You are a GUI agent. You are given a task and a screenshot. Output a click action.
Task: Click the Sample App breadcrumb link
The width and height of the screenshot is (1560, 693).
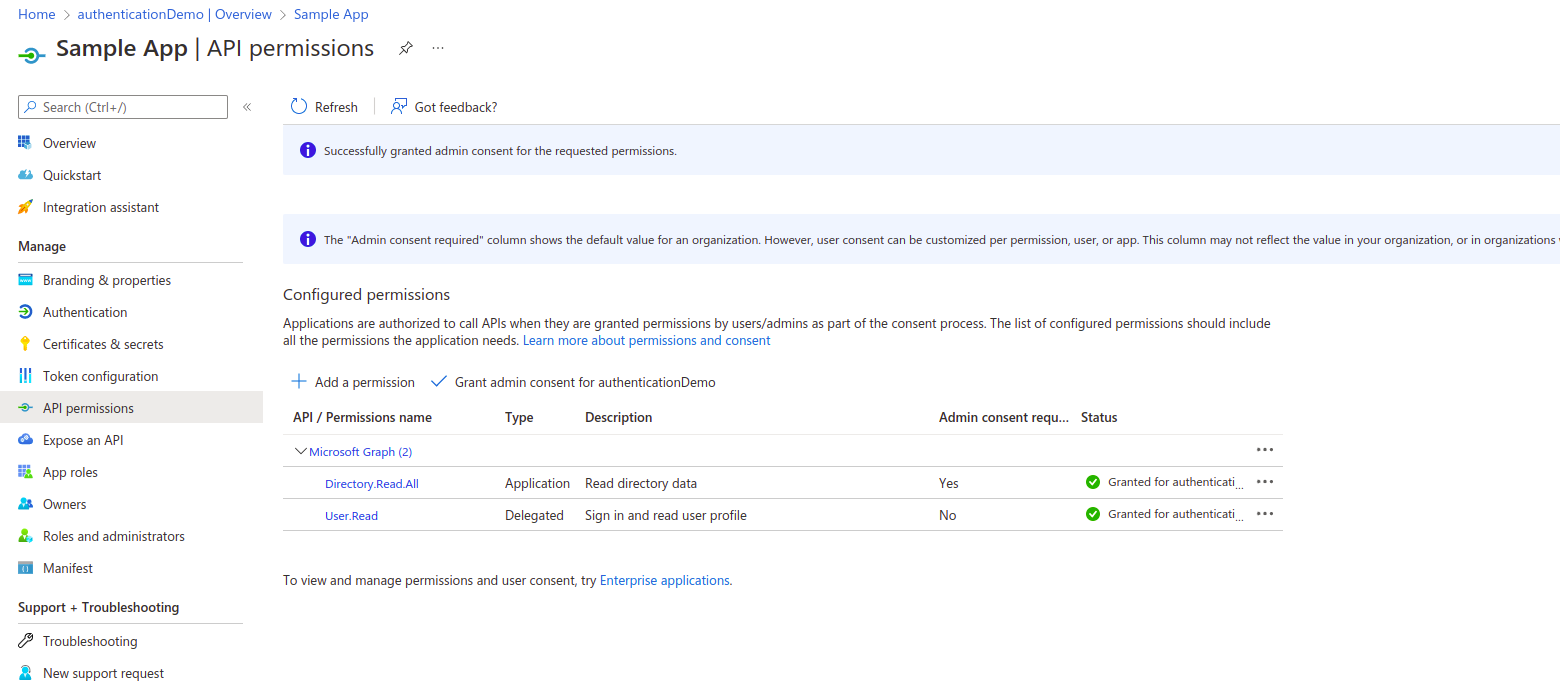coord(331,14)
